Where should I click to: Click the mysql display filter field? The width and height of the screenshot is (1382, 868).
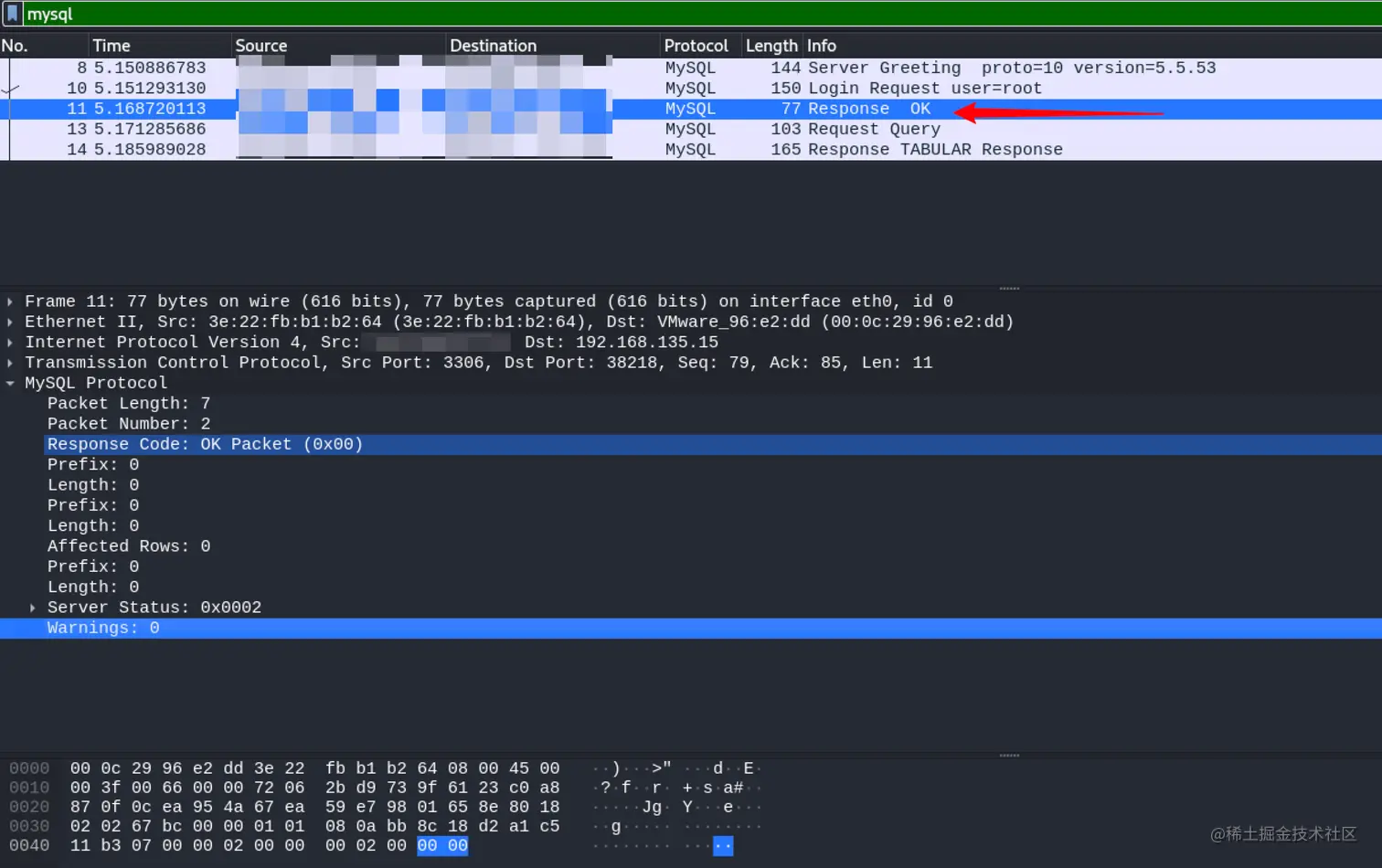tap(702, 14)
